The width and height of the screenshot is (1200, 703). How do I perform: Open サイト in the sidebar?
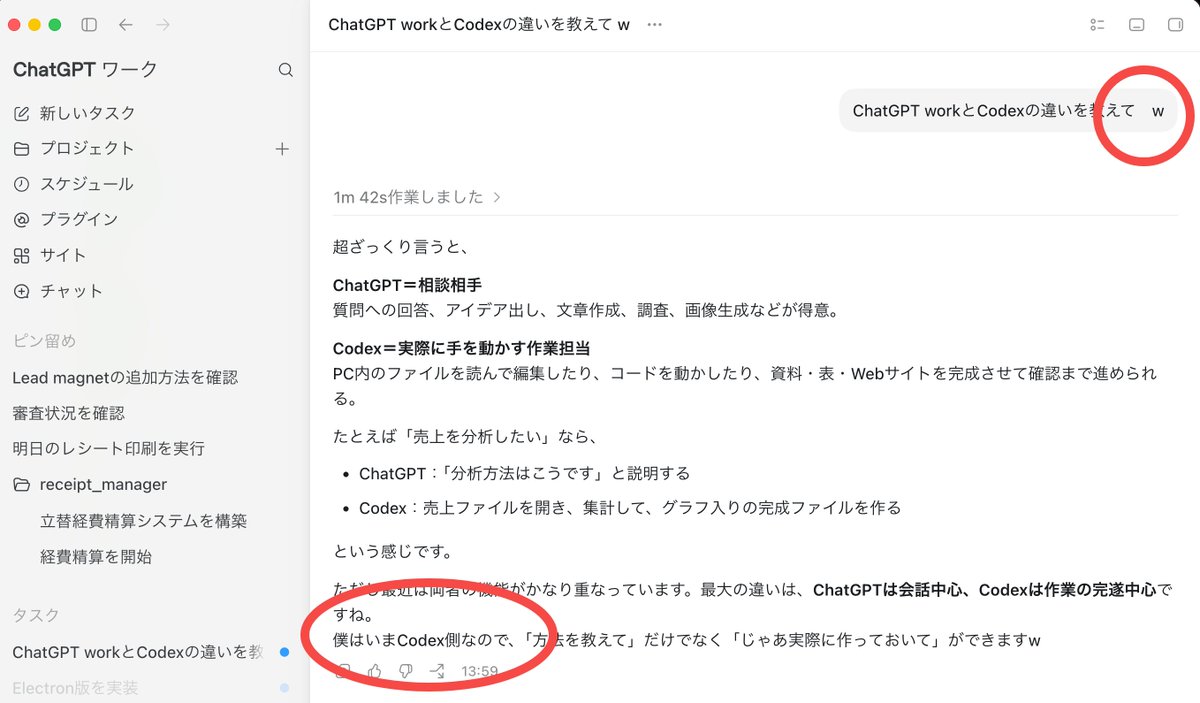click(x=50, y=255)
